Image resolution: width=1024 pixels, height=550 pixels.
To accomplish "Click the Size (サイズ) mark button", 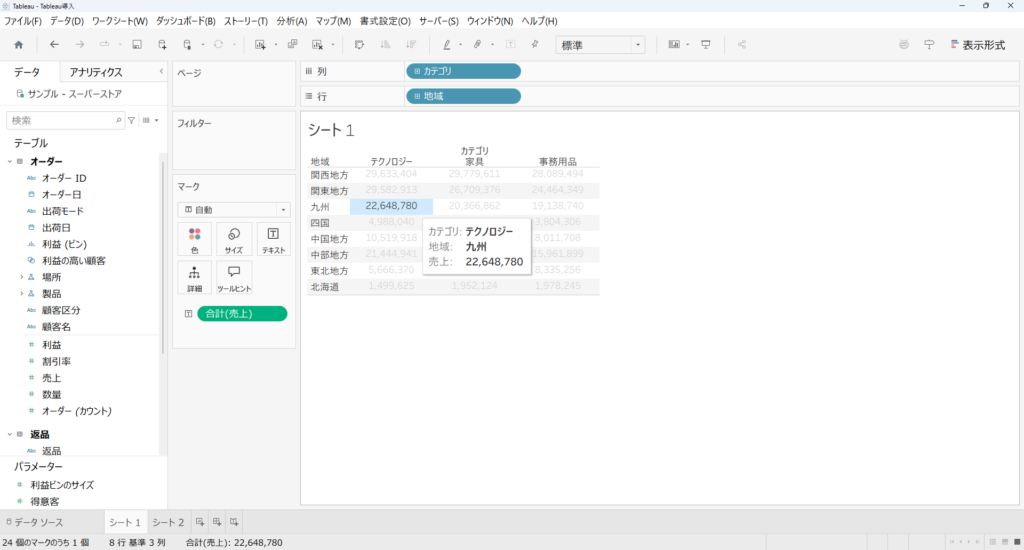I will click(233, 240).
